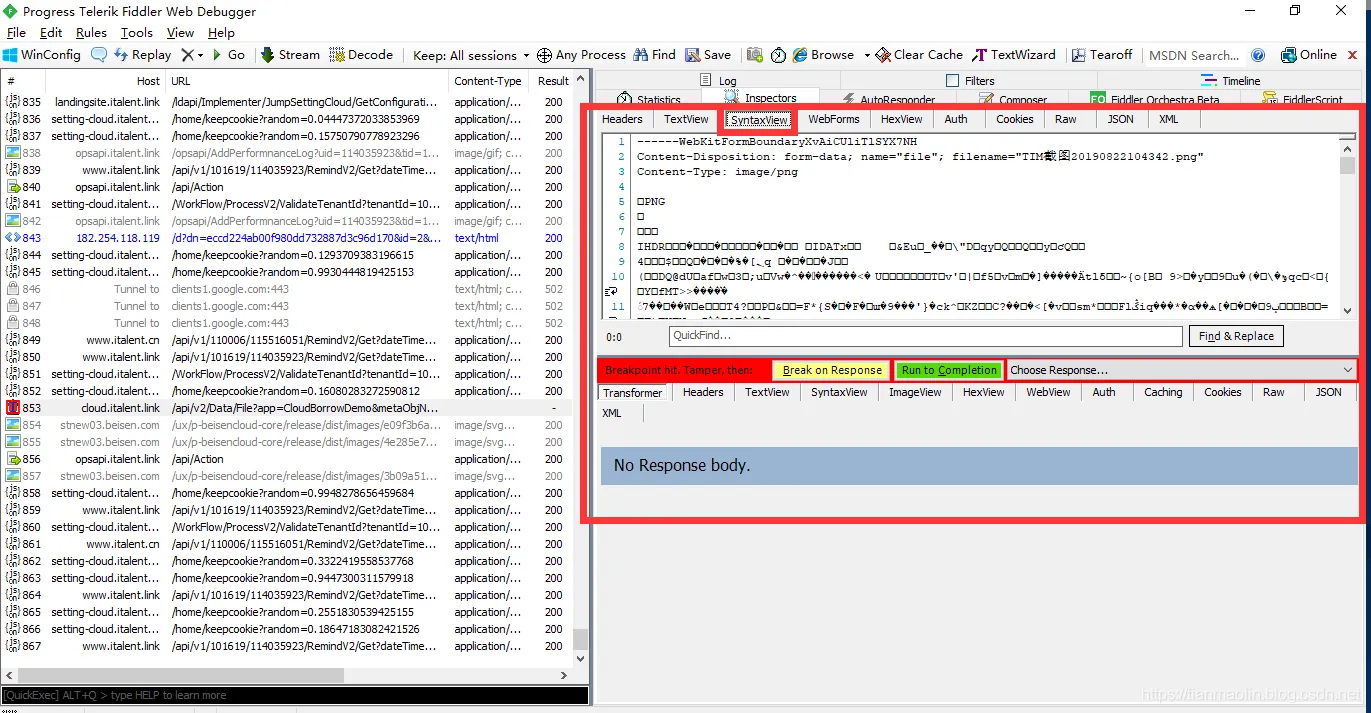
Task: Switch to the Inspectors tab
Action: click(x=760, y=98)
